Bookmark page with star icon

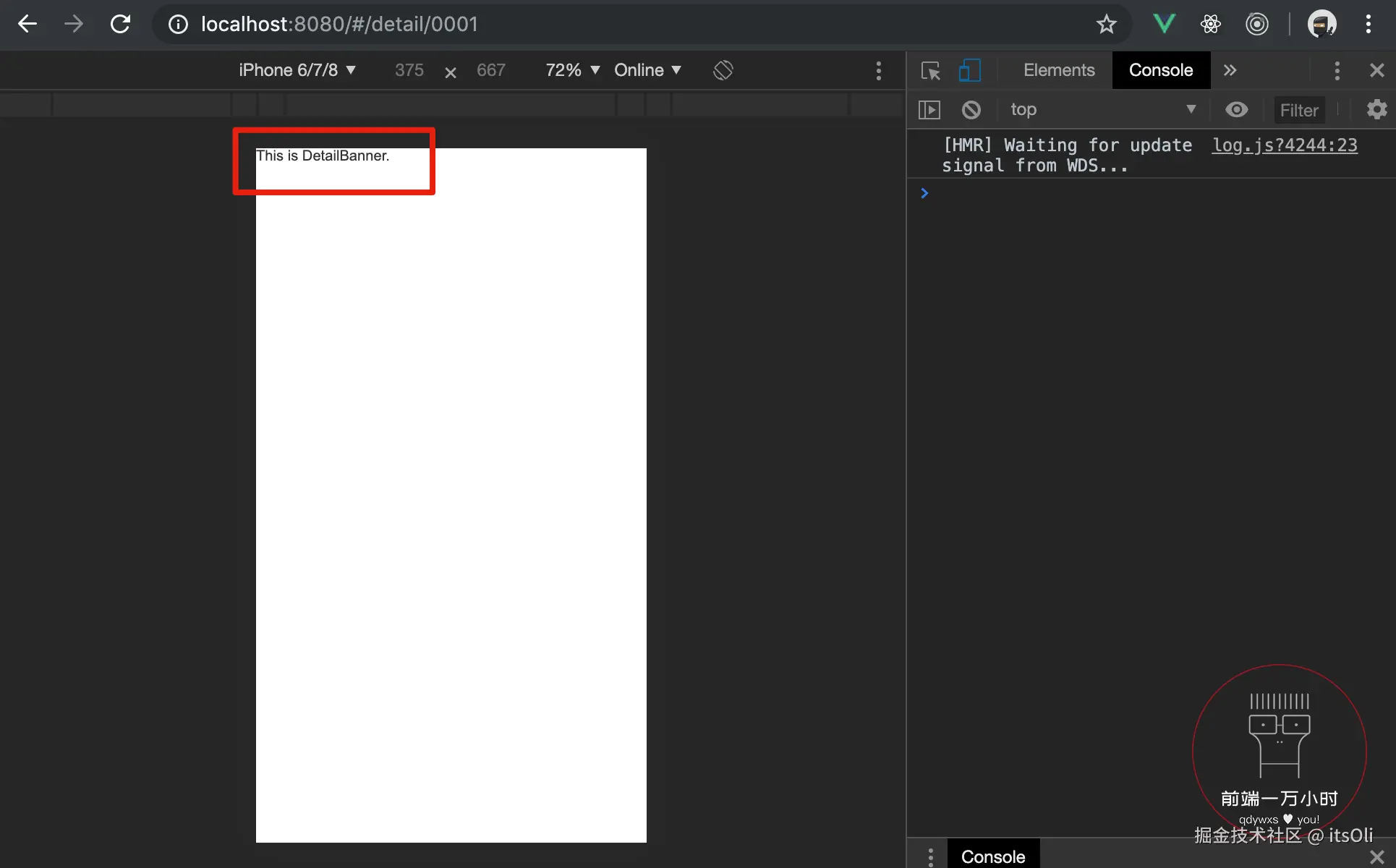(1106, 24)
